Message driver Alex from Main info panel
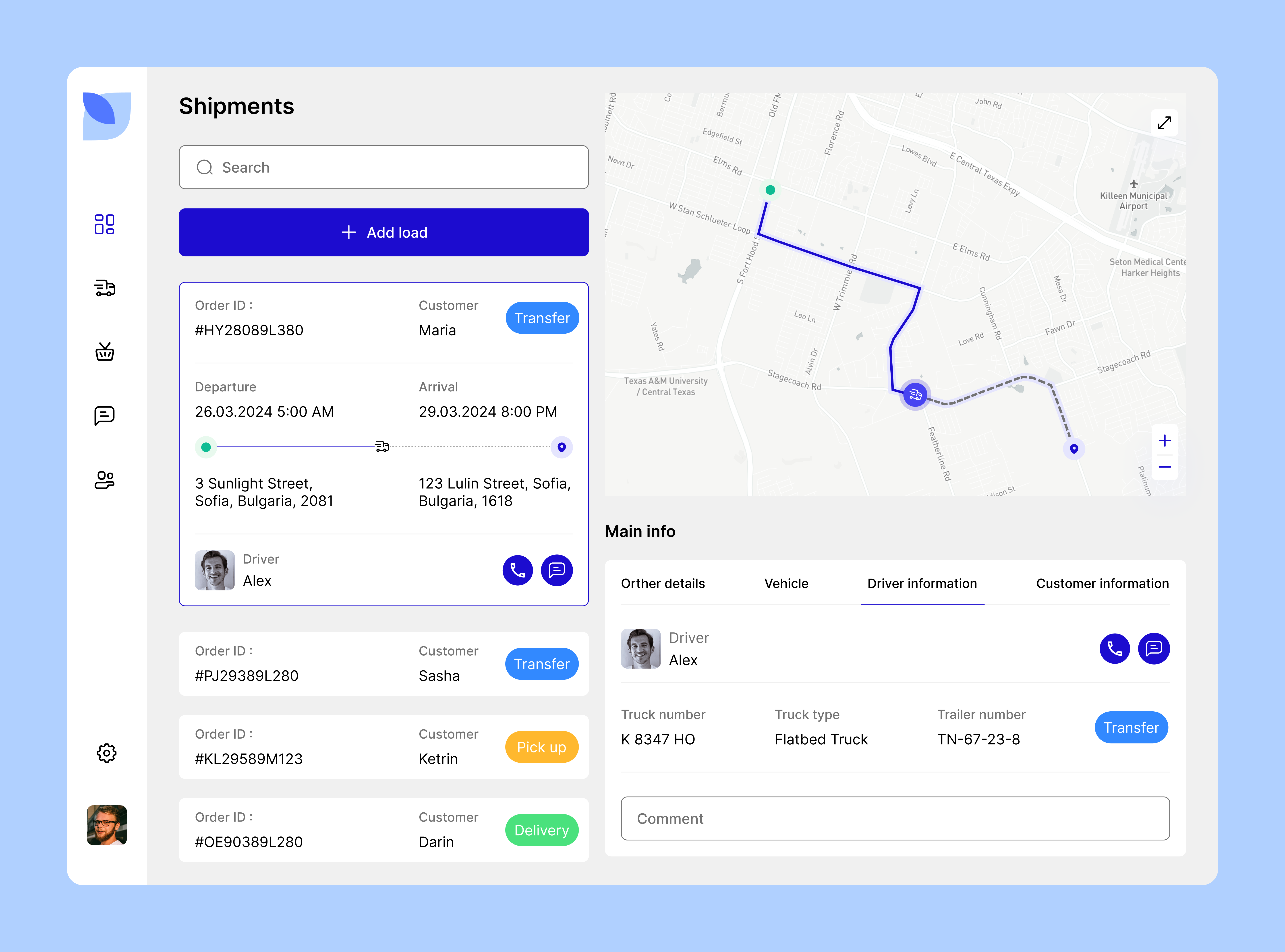1285x952 pixels. pyautogui.click(x=1154, y=649)
